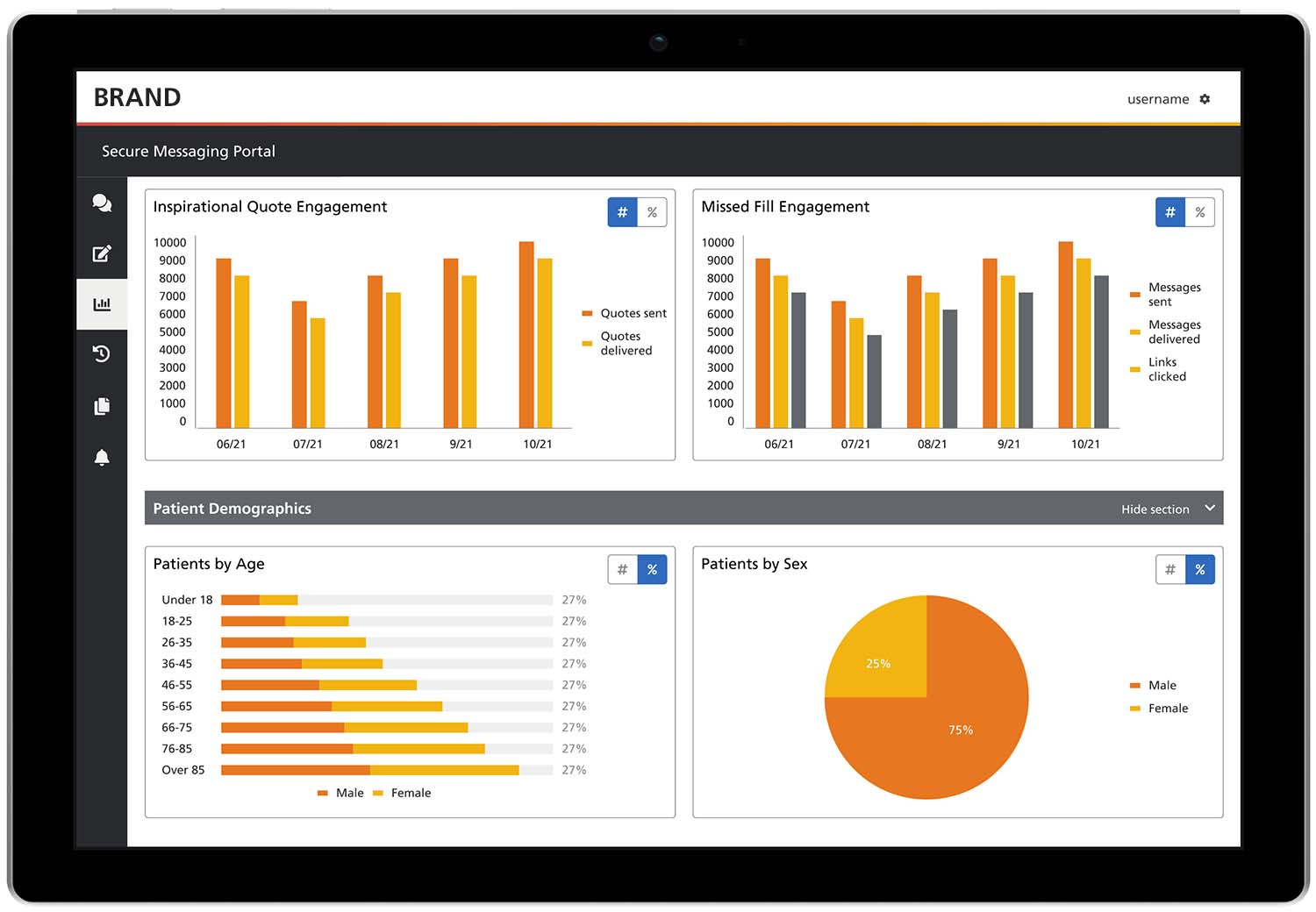Switch Missed Fill Engagement to # view
Image resolution: width=1316 pixels, height=912 pixels.
(1169, 212)
